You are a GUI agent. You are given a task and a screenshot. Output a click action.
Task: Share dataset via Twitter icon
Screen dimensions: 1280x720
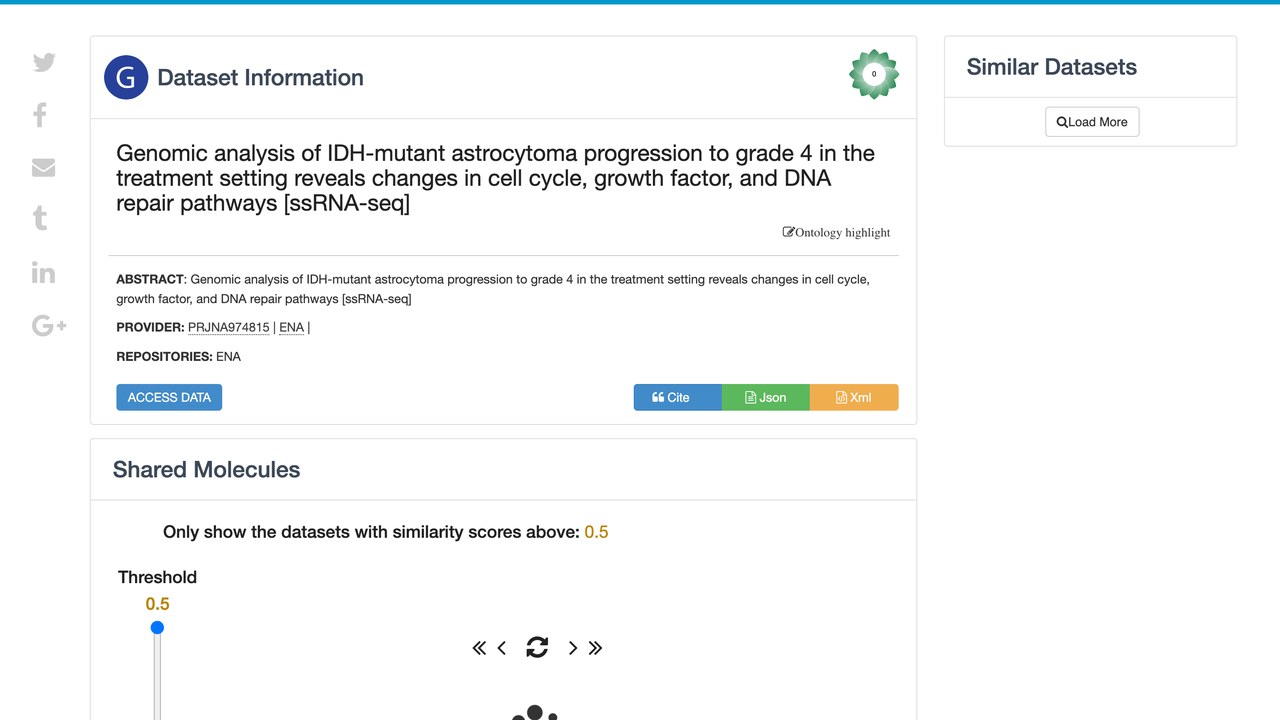point(44,62)
